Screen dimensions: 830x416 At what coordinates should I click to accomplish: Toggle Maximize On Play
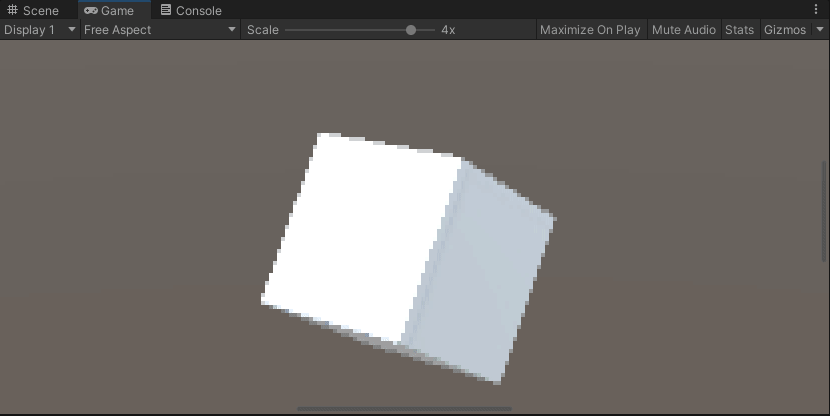[590, 30]
